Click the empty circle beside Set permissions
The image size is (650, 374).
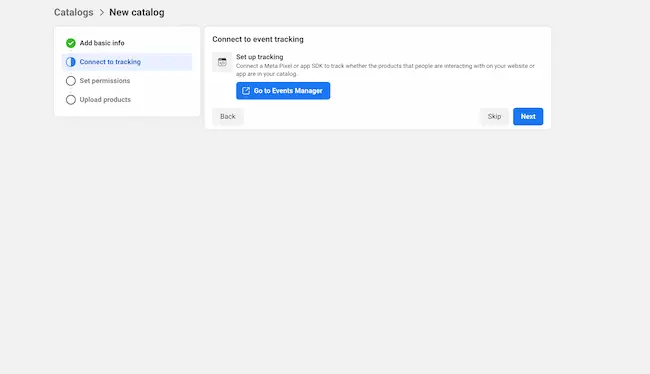coord(71,81)
